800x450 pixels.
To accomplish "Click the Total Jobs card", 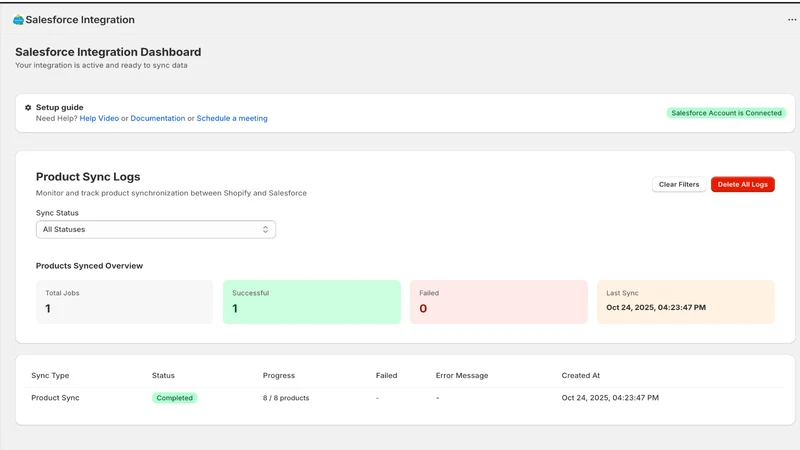I will [124, 302].
